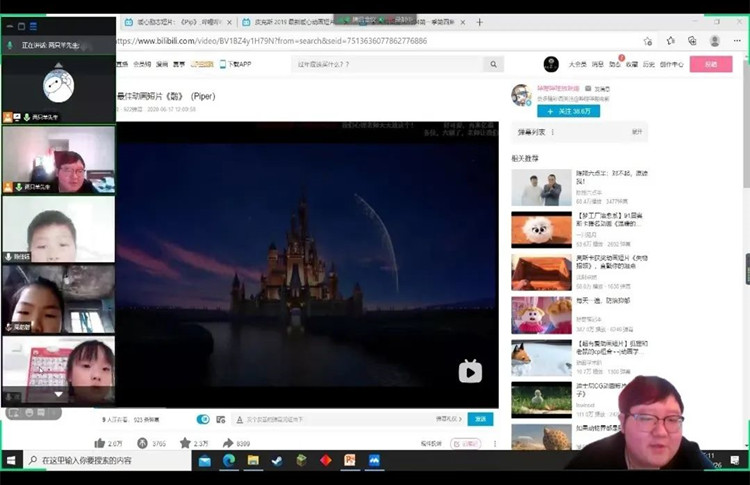Open the fox in snow related video
Screen dimensions: 750x485
541,358
